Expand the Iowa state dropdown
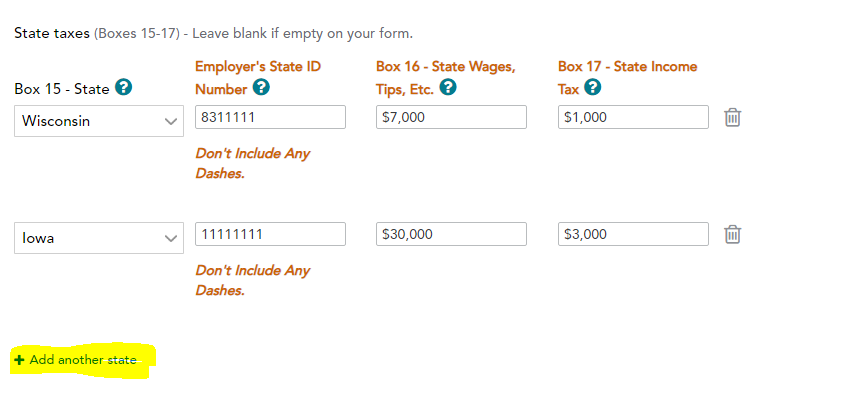This screenshot has width=856, height=402. click(99, 238)
